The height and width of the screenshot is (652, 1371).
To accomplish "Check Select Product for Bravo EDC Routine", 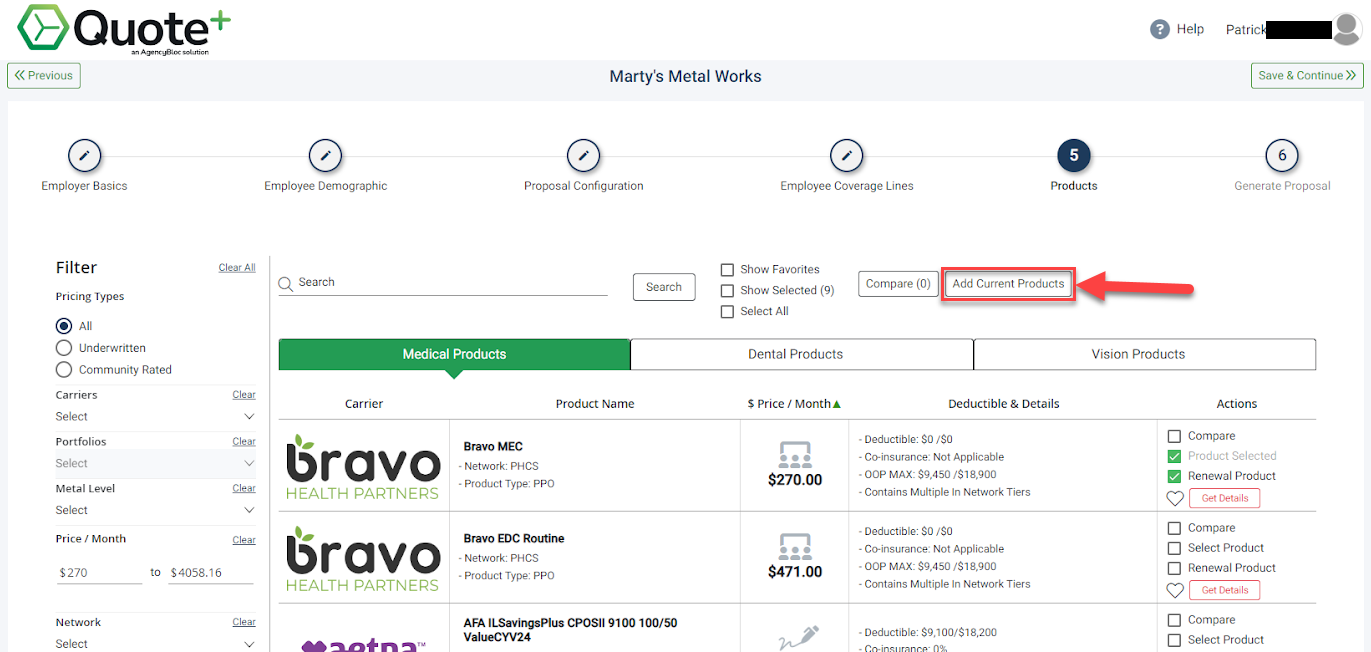I will tap(1174, 548).
